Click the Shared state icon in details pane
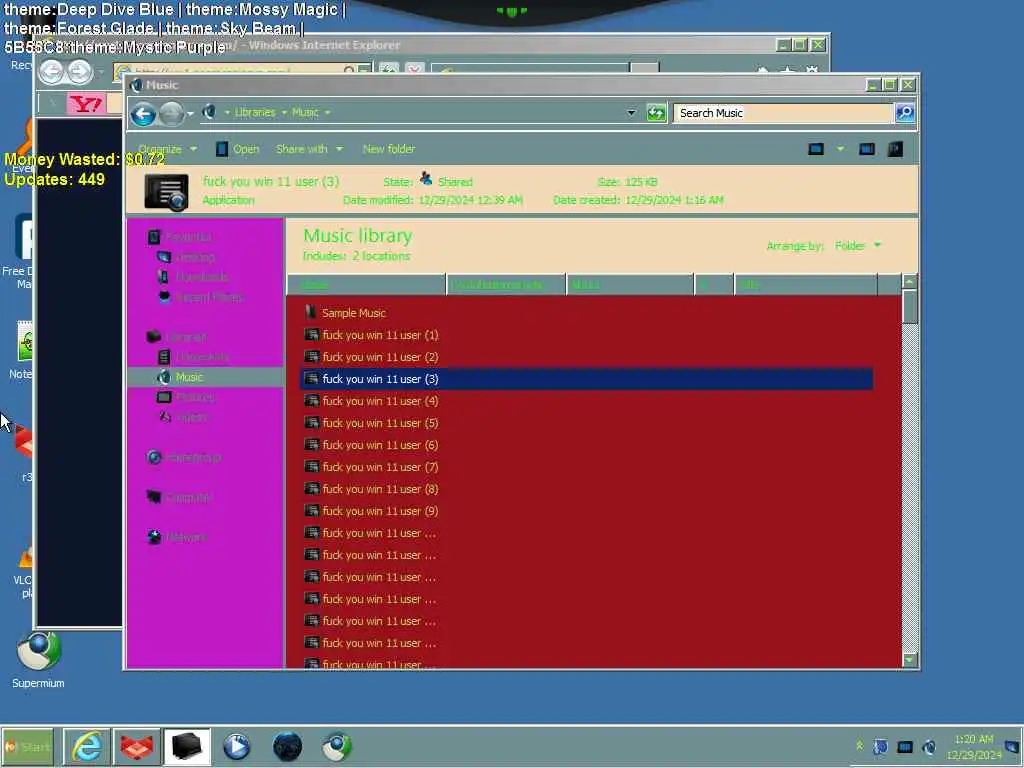This screenshot has width=1024, height=768. (x=426, y=178)
